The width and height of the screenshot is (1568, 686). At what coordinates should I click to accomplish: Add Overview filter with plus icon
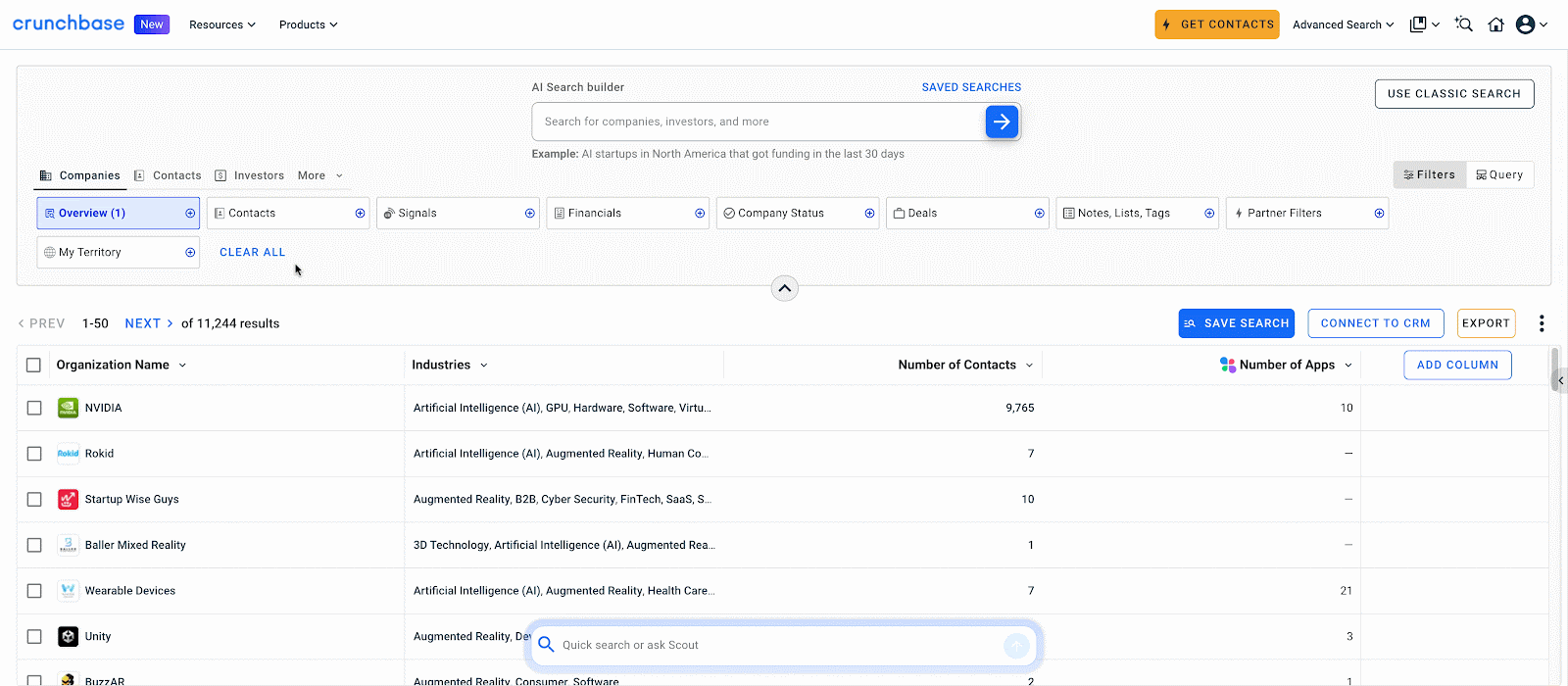(190, 213)
